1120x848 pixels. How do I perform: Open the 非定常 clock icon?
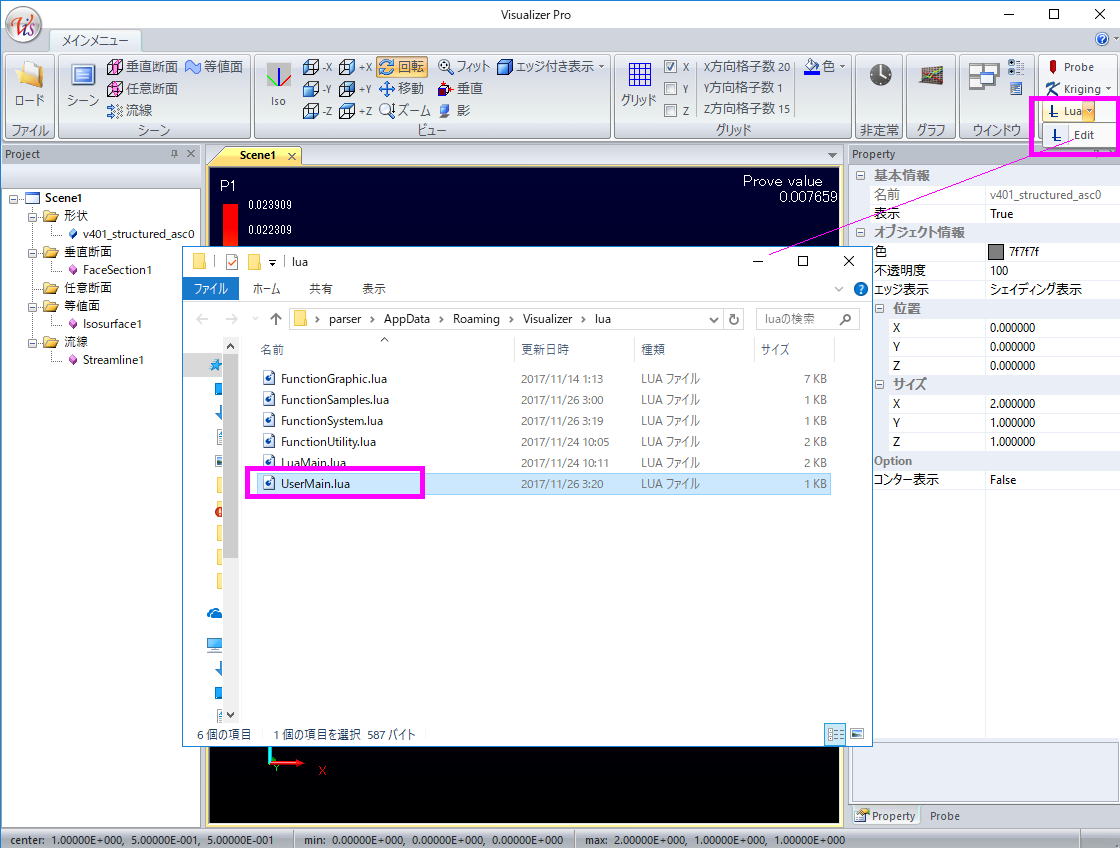[880, 77]
